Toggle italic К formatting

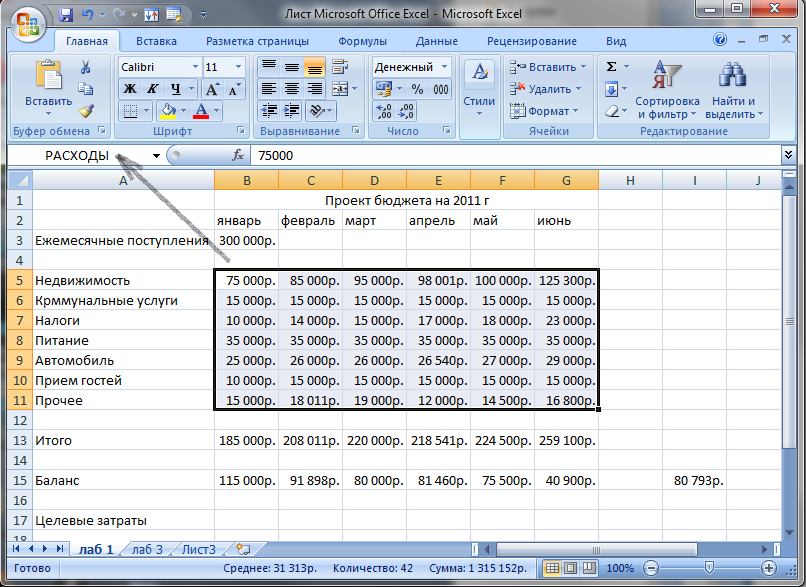152,89
